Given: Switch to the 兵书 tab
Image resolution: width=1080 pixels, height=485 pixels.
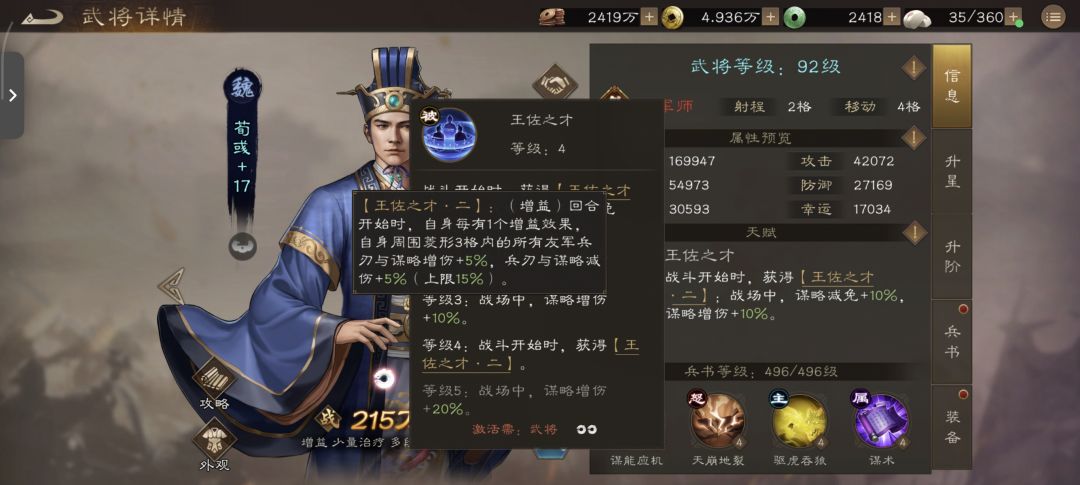Looking at the screenshot, I should coord(952,342).
